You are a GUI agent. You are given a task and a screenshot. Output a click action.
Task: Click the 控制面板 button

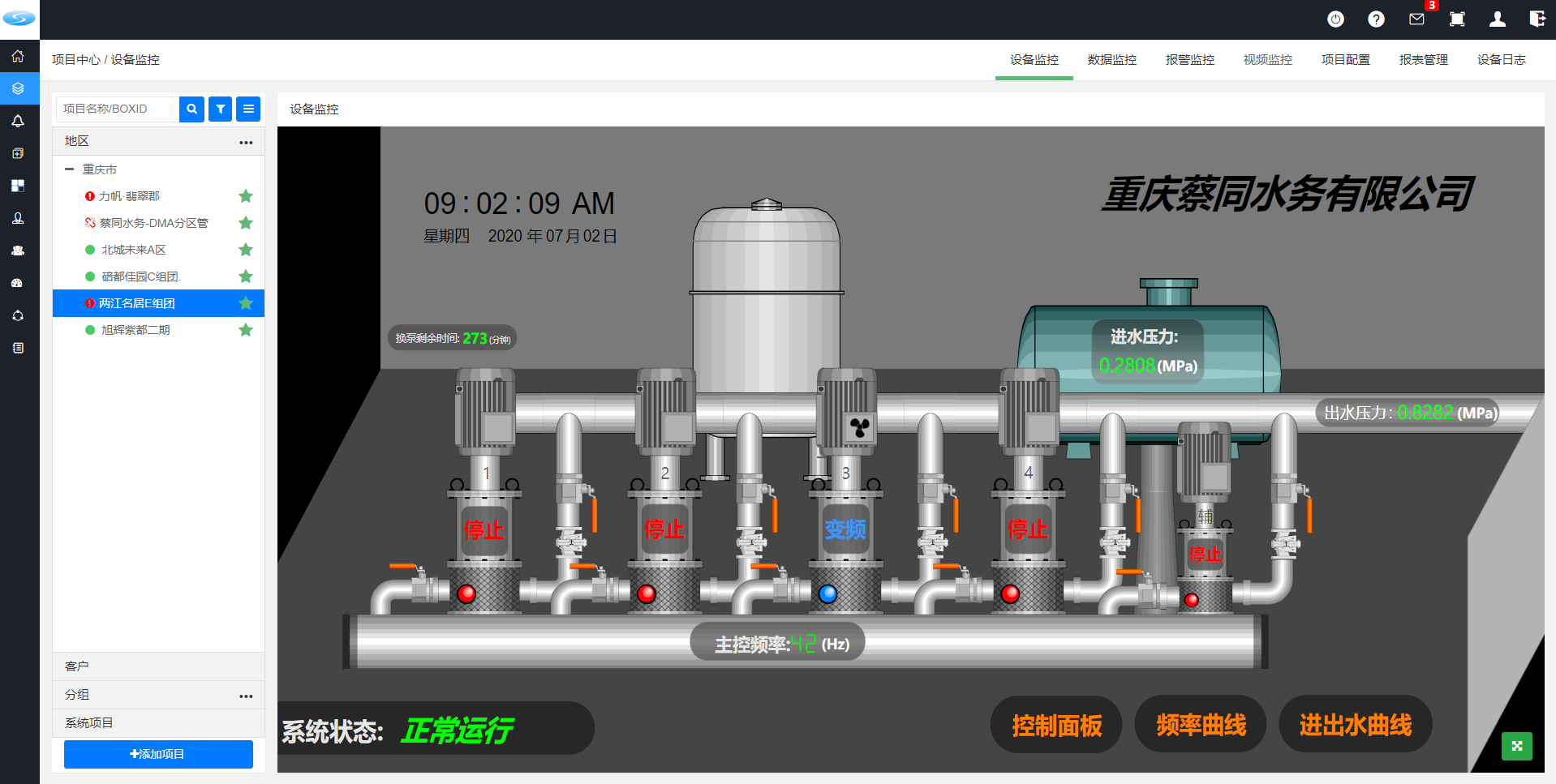pos(1056,725)
